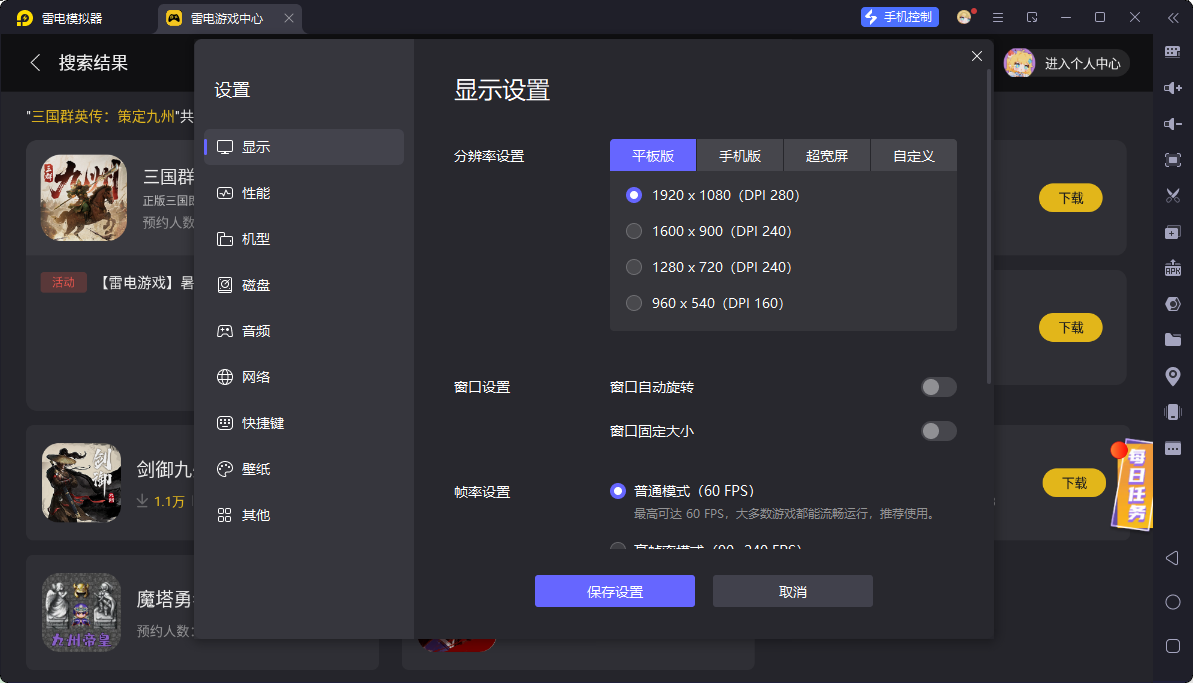Click the red 活动 tag
This screenshot has width=1193, height=683.
[64, 282]
